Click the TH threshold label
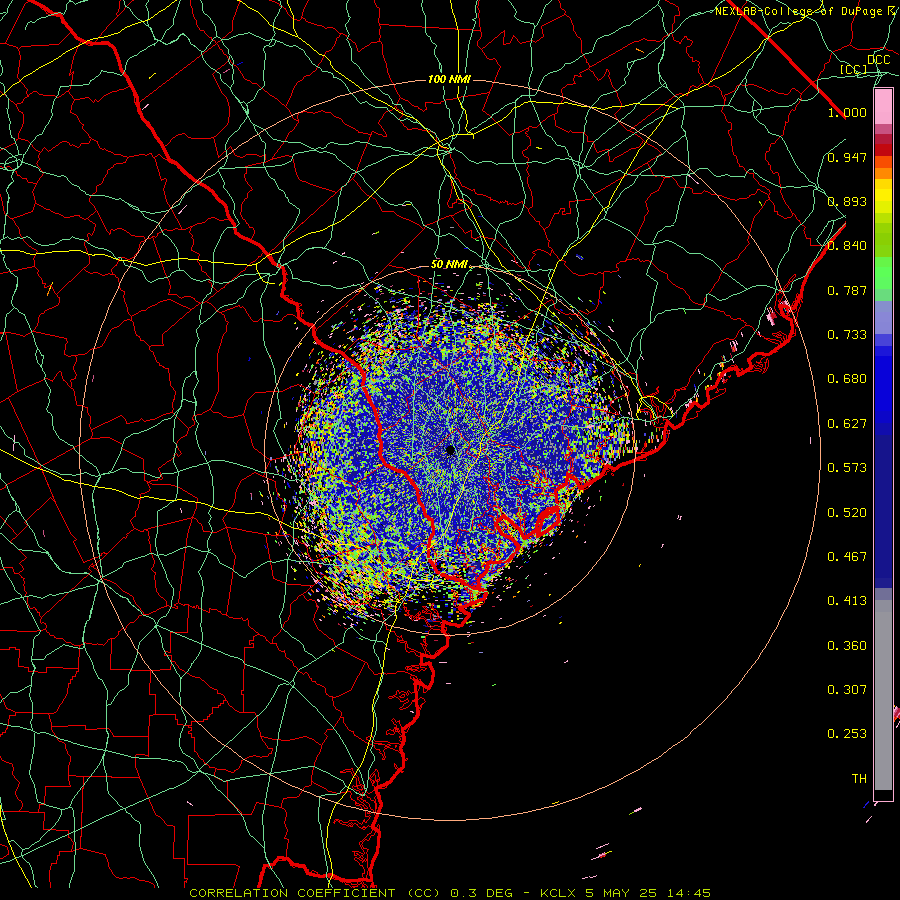900x900 pixels. [x=859, y=778]
